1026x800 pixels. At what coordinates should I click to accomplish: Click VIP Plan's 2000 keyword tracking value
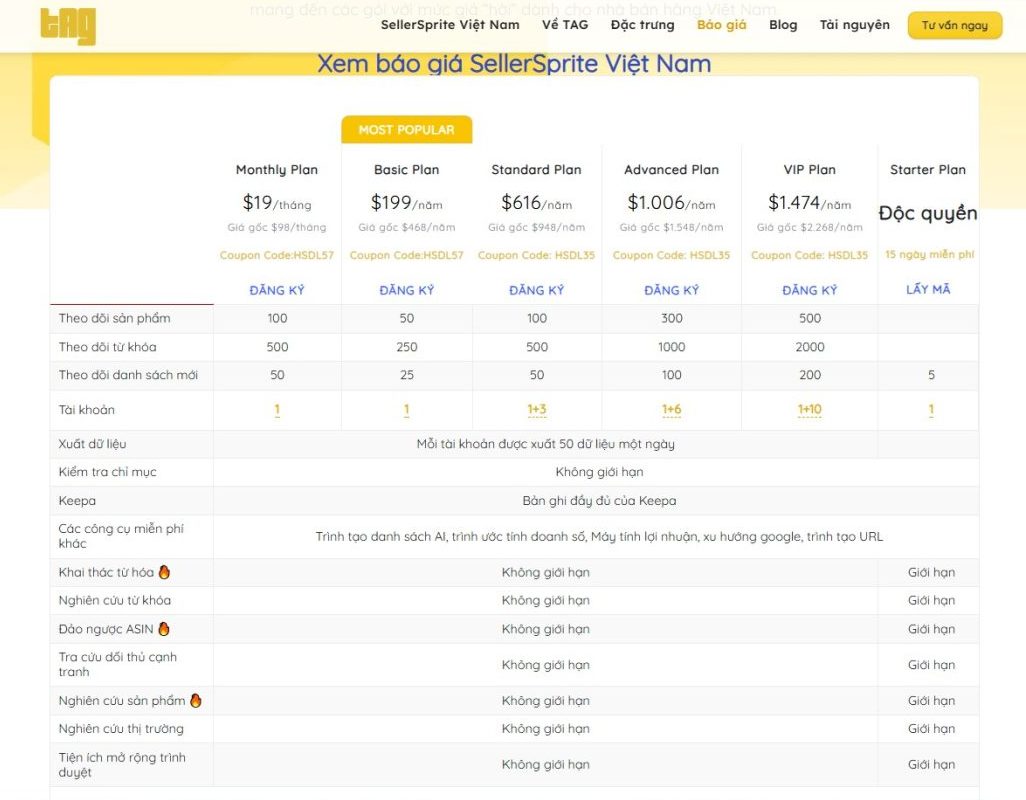809,347
